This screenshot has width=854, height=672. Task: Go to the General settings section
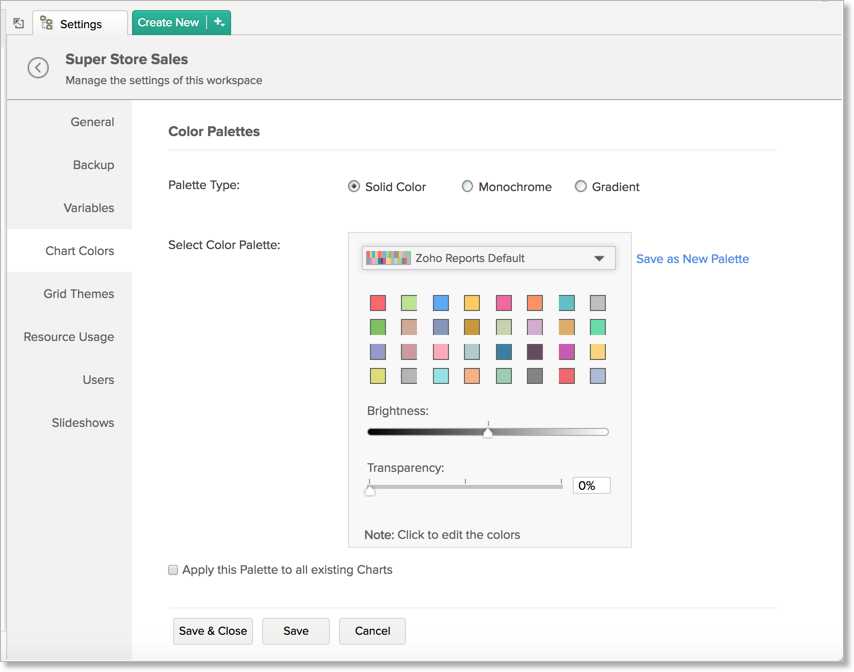[92, 122]
